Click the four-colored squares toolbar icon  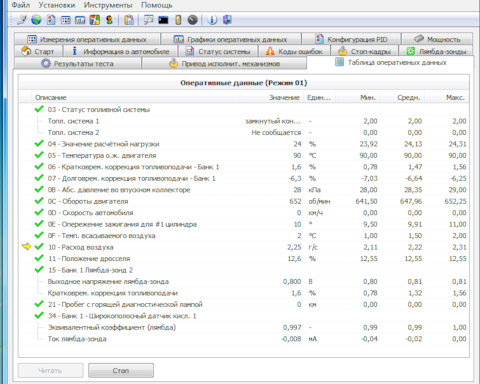coord(95,20)
